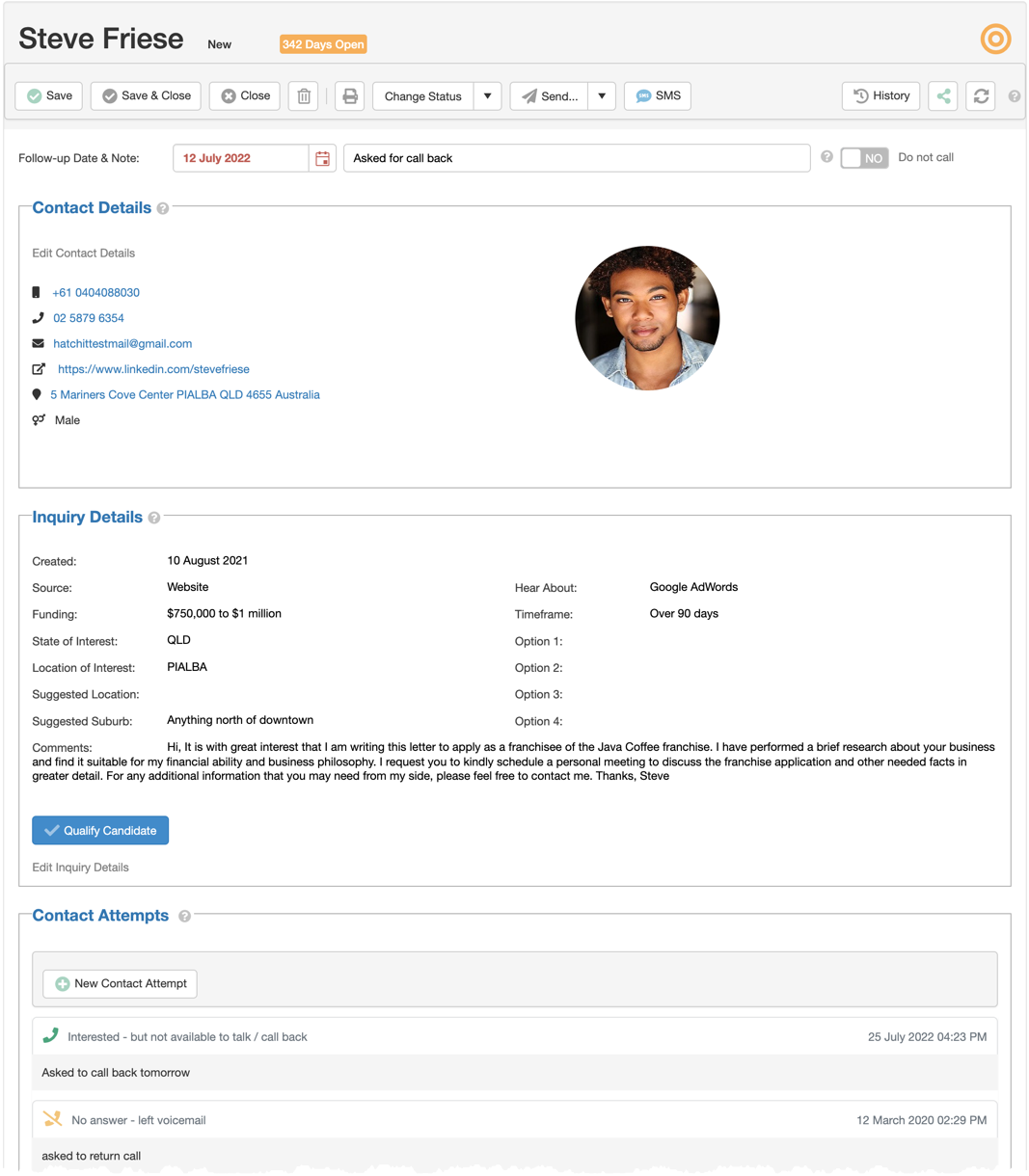
Task: Click the 25 July 2022 04:23 PM timestamp
Action: pos(927,1037)
